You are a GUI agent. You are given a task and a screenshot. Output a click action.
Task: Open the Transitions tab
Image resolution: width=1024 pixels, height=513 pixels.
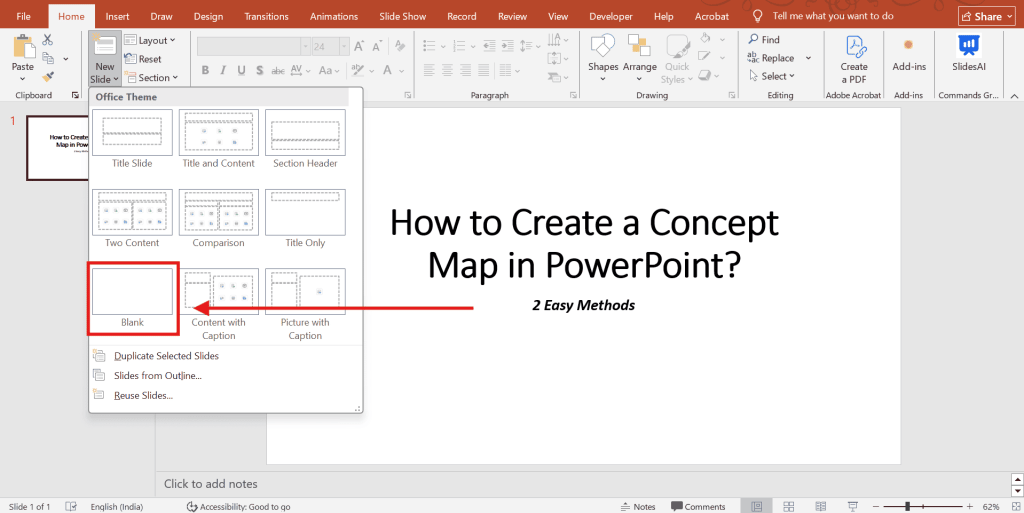coord(265,16)
